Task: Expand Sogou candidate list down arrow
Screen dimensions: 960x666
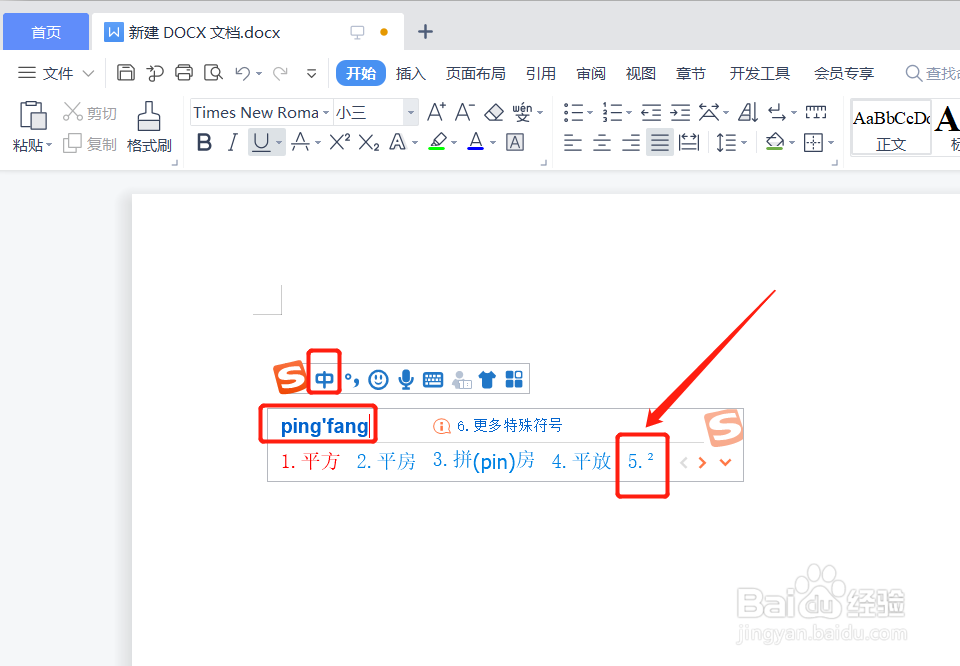Action: [x=726, y=462]
